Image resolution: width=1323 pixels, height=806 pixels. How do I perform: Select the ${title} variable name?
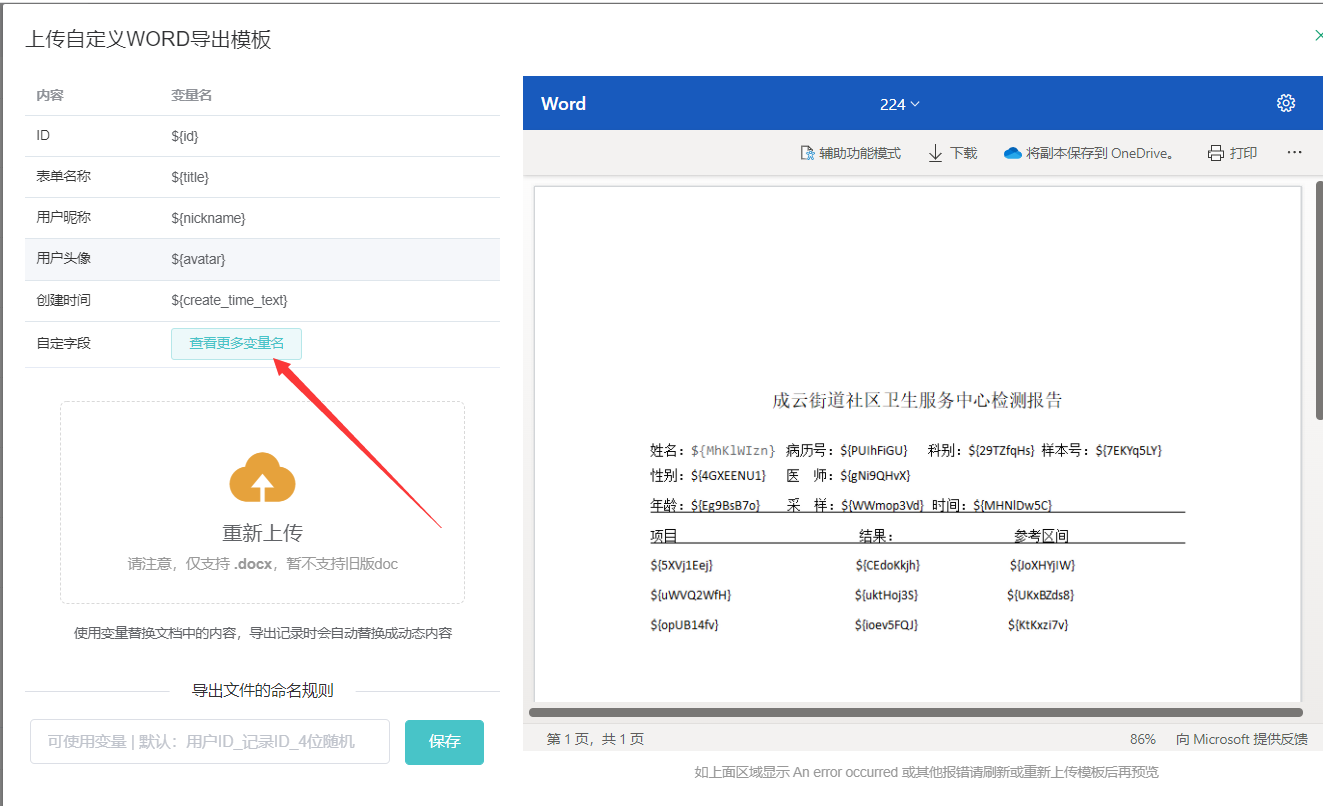(x=190, y=177)
